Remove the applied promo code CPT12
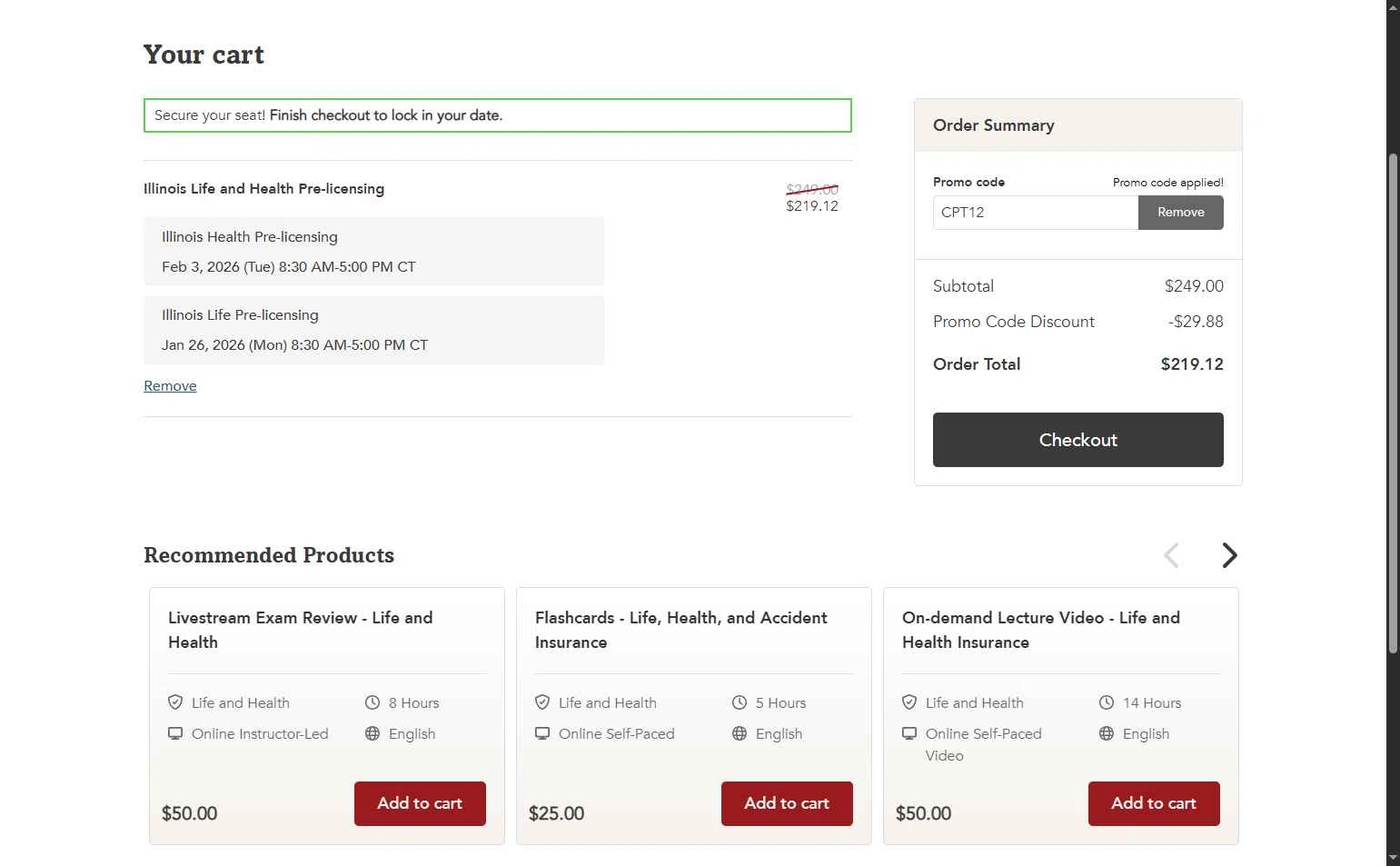 coord(1180,213)
